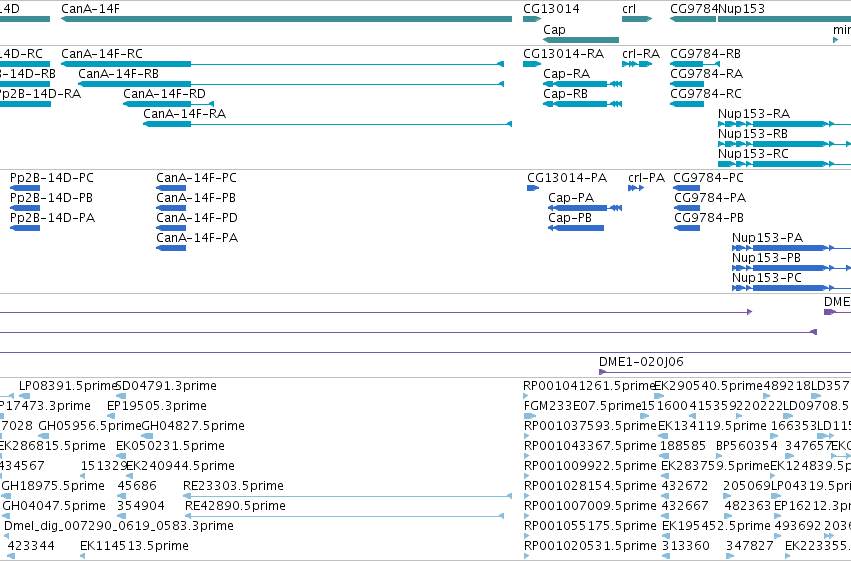Click the CanA-14F-PC protein label

(196, 178)
